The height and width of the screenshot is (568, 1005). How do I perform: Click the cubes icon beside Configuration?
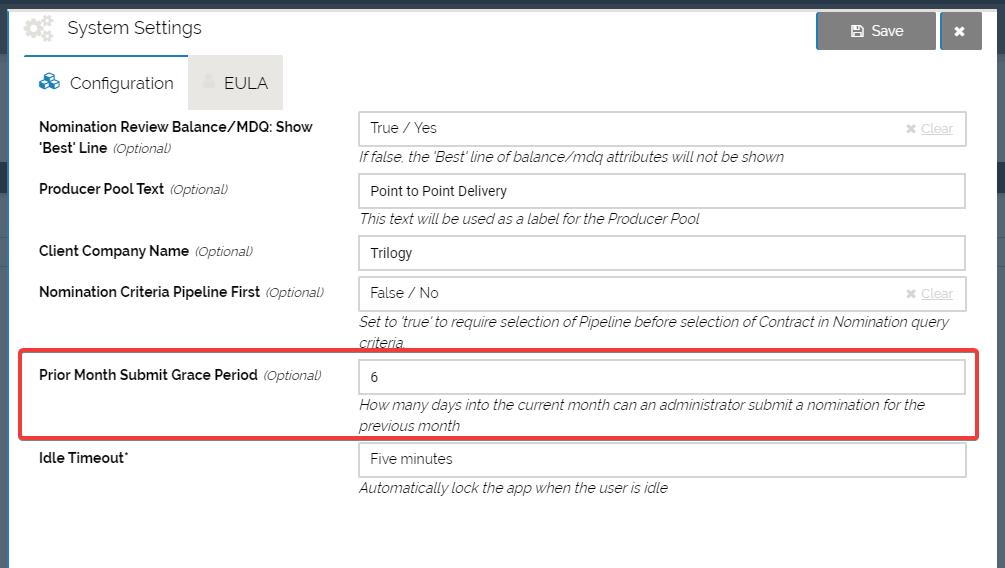point(49,82)
